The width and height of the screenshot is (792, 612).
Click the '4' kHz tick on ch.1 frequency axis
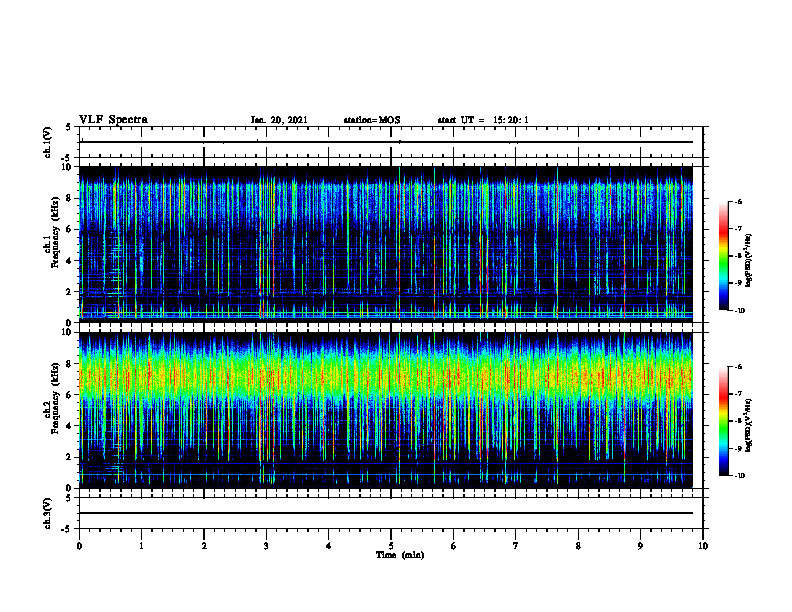click(69, 261)
